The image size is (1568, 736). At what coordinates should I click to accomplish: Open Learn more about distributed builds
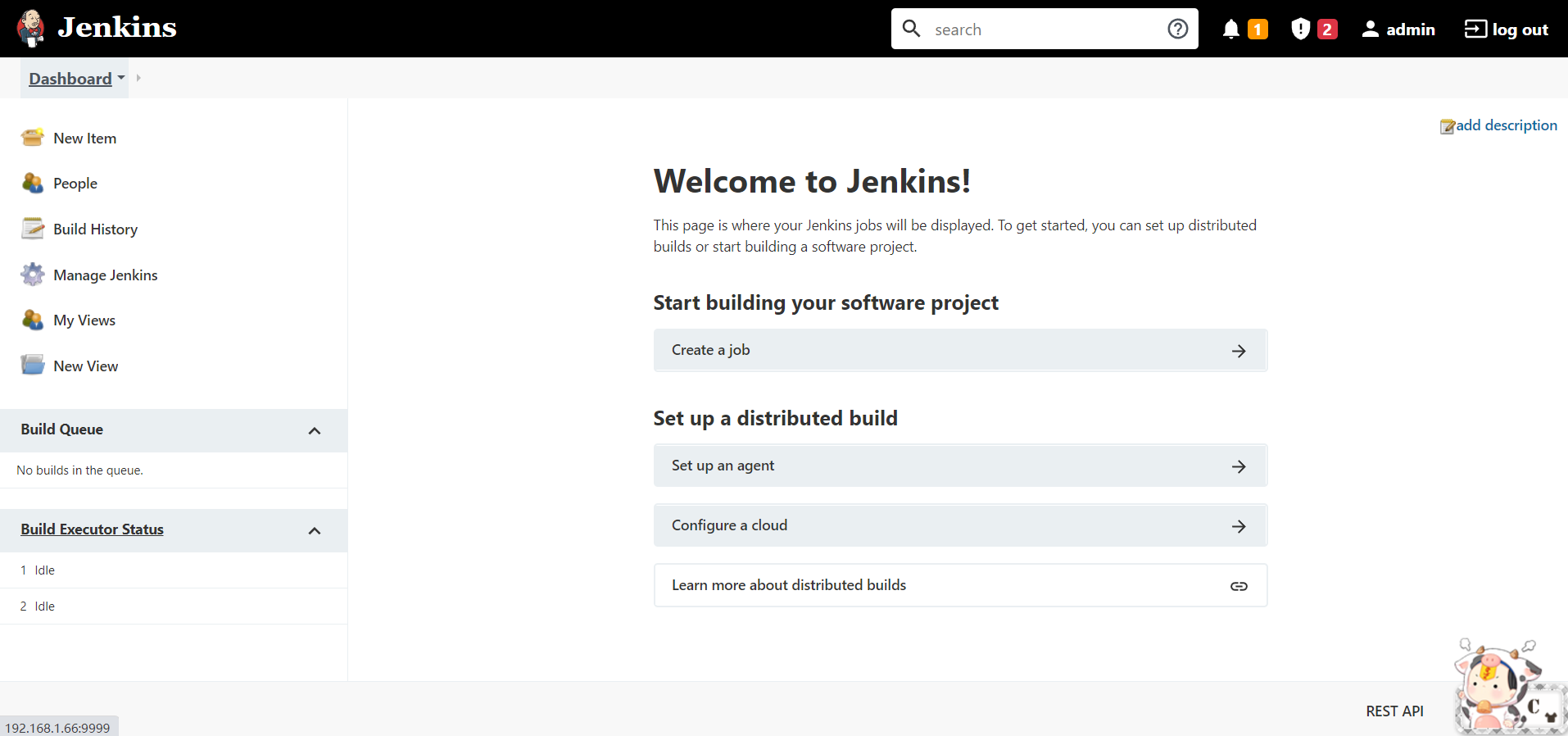(x=959, y=585)
